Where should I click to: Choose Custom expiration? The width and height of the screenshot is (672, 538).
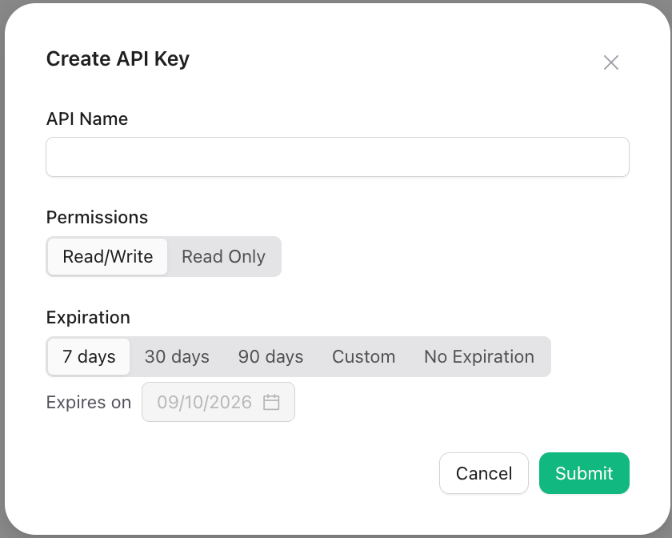(363, 357)
